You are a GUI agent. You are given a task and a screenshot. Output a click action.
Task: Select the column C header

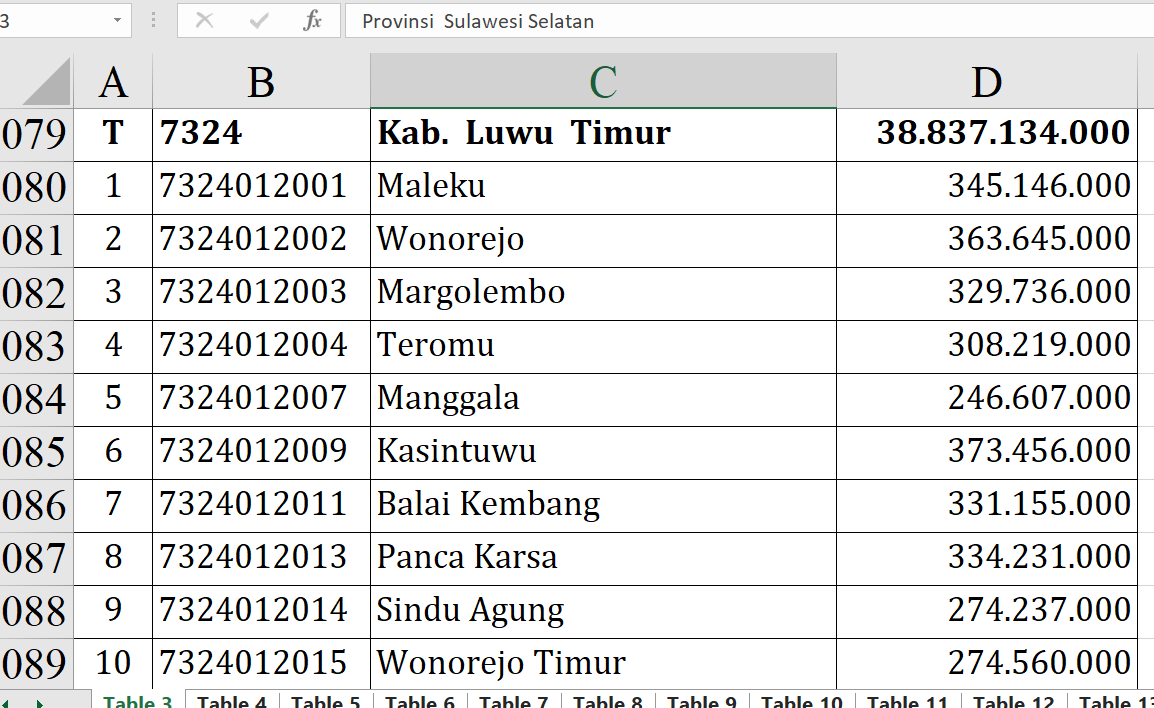pos(602,82)
